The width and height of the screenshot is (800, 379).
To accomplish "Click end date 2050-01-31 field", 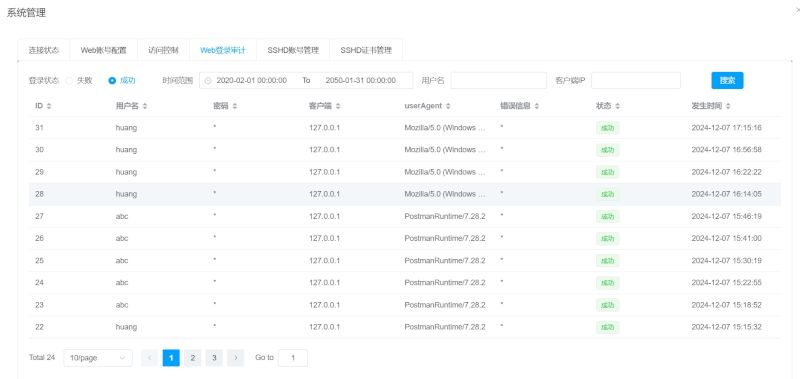I will [x=361, y=81].
